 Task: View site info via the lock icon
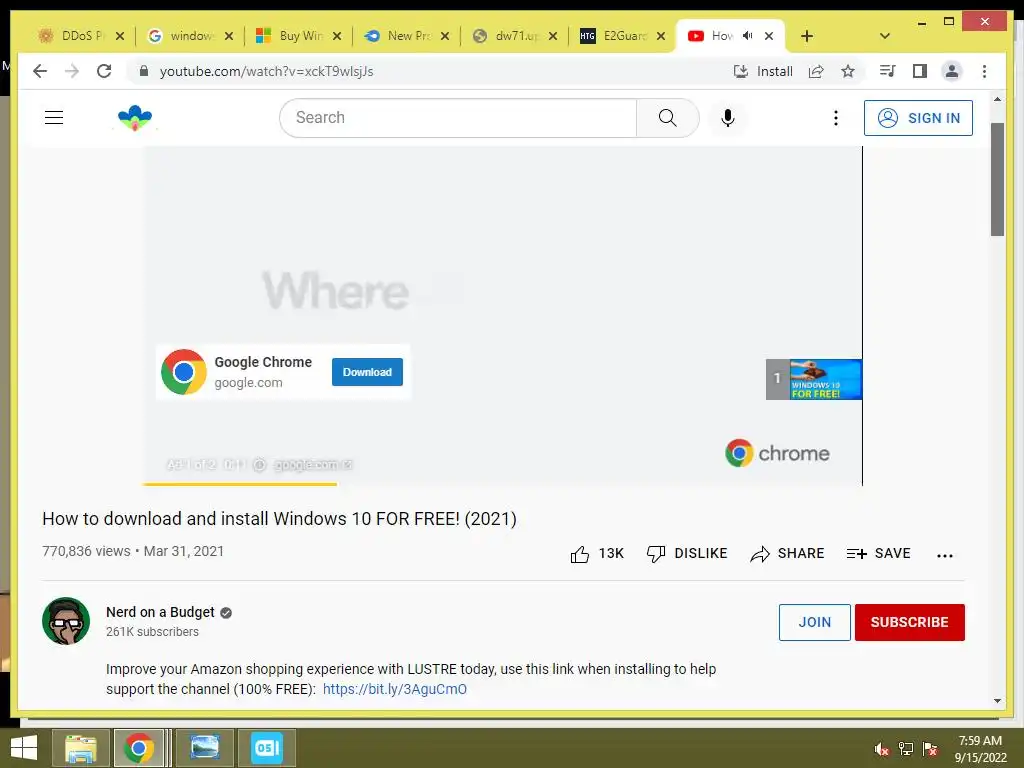[144, 71]
